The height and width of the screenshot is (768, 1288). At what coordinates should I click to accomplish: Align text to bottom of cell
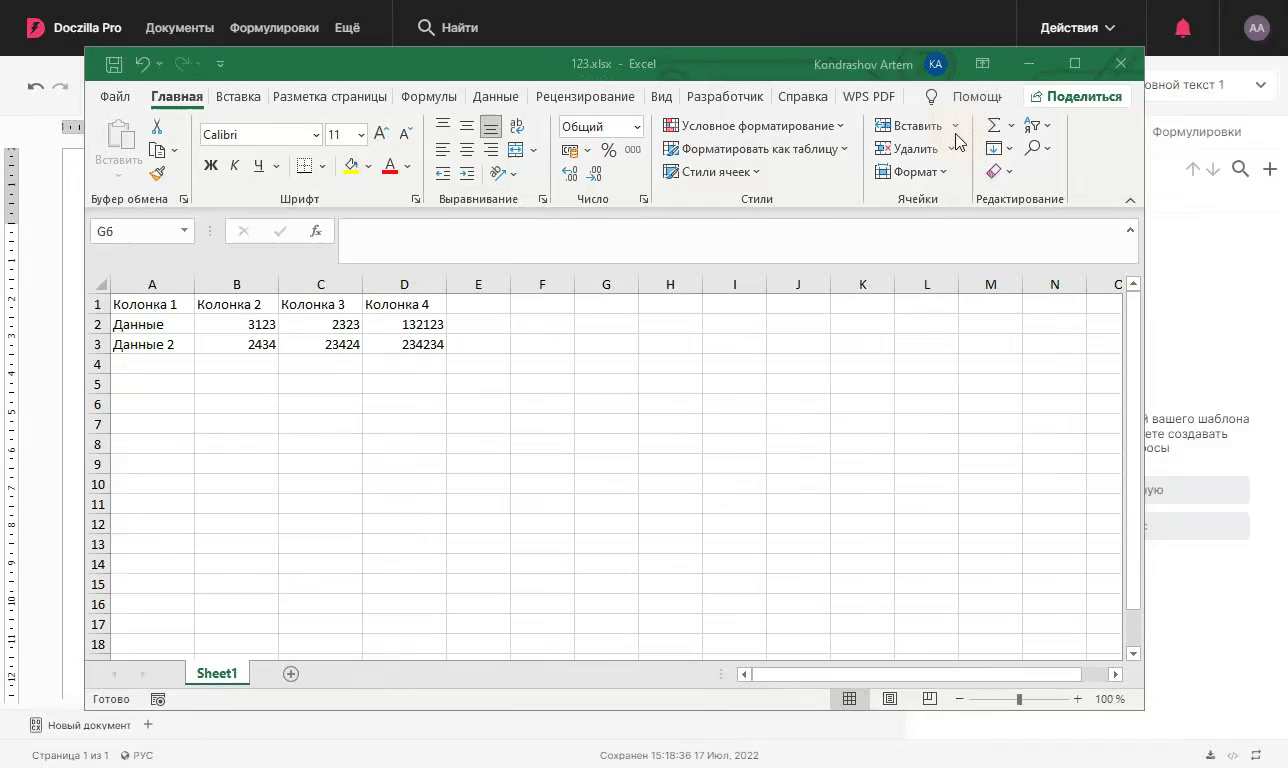[x=491, y=126]
